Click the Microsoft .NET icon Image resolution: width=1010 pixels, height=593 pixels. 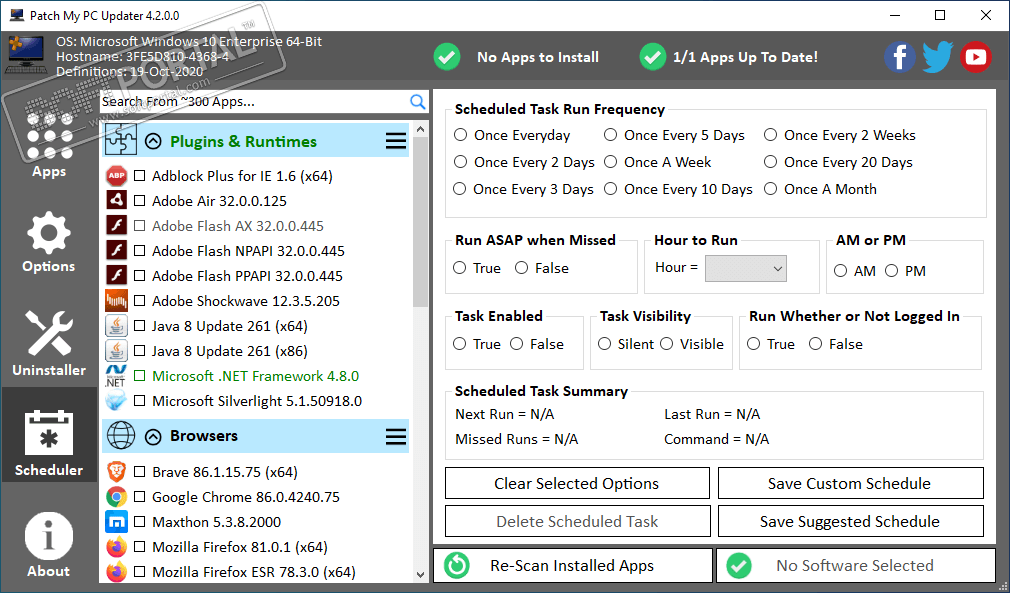coord(117,376)
